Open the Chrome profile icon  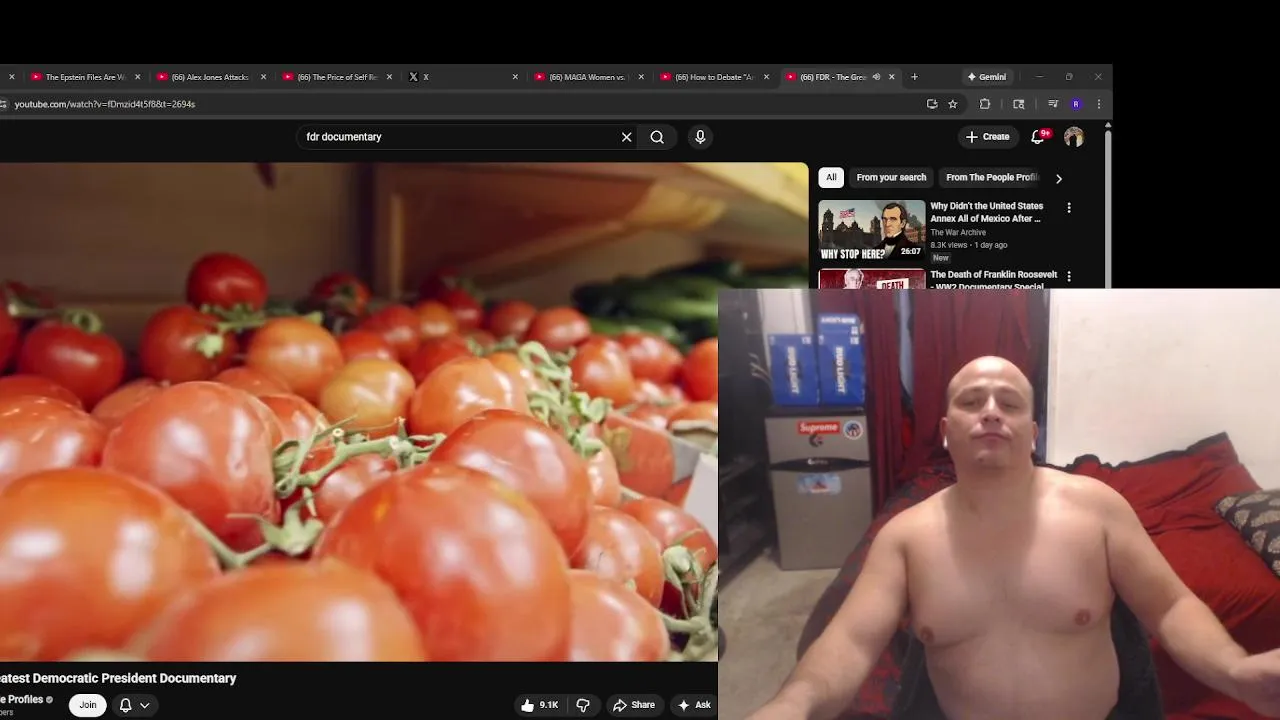(x=1076, y=104)
